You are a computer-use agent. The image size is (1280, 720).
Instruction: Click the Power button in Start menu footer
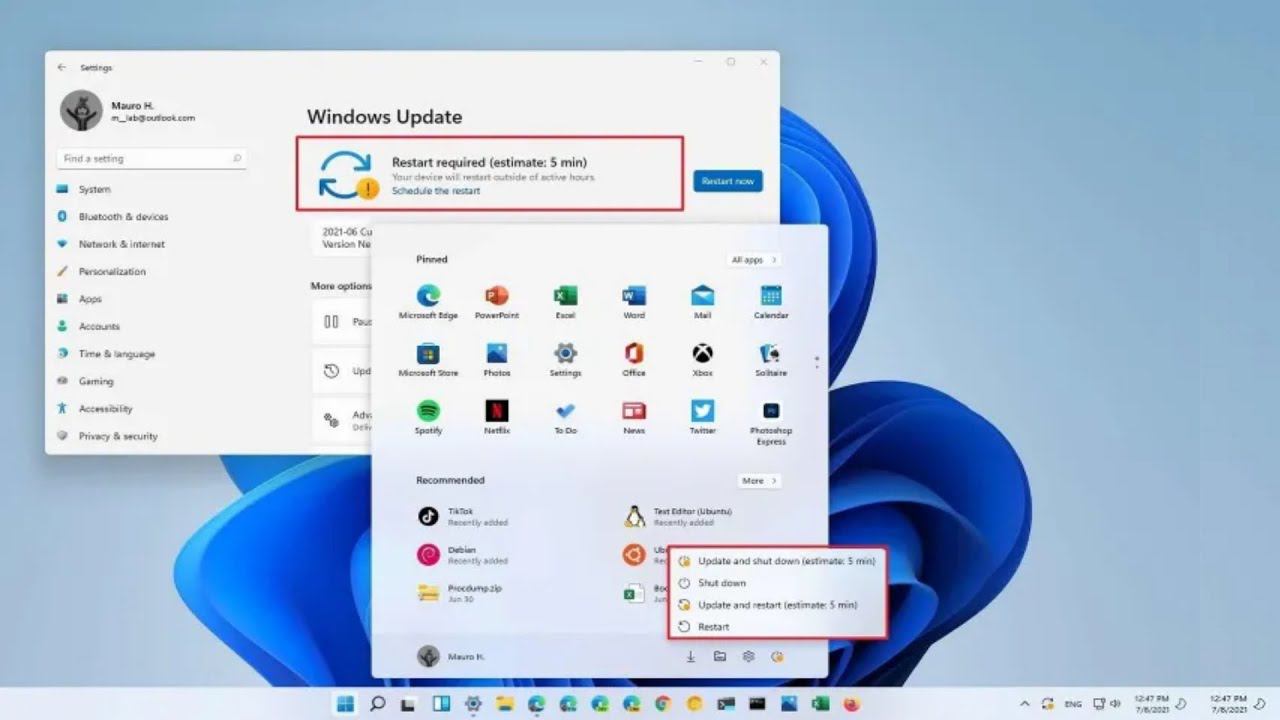(x=777, y=657)
